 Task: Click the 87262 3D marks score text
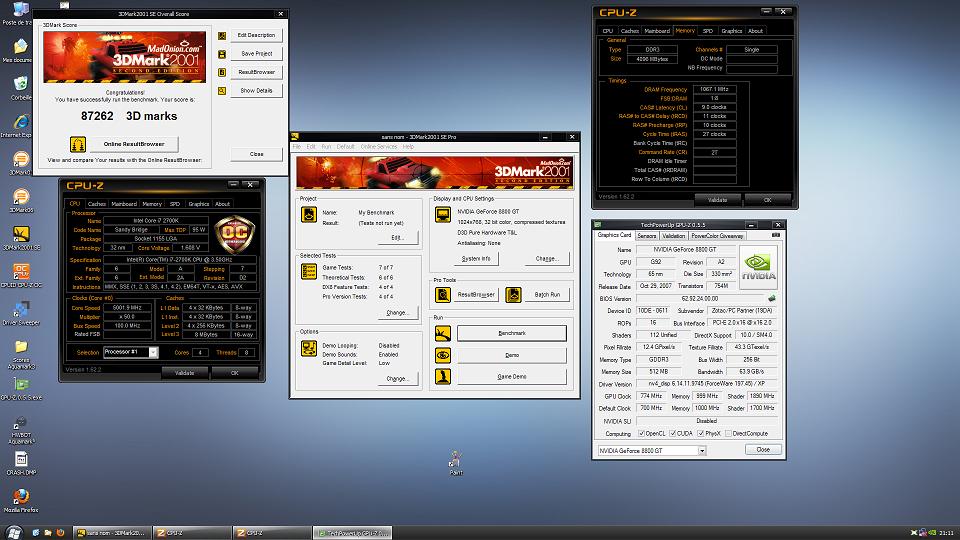tap(129, 116)
